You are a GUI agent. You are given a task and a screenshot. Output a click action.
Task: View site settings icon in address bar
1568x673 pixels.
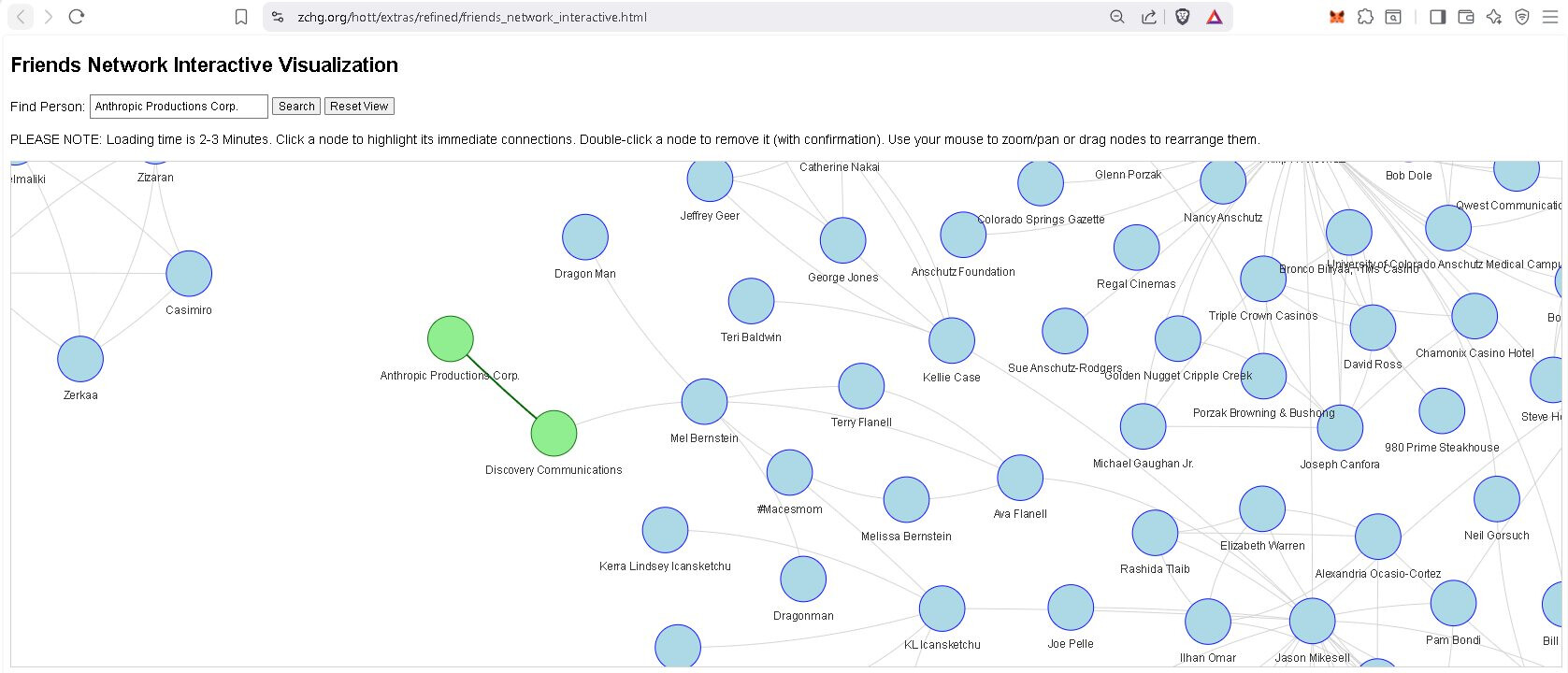[278, 17]
